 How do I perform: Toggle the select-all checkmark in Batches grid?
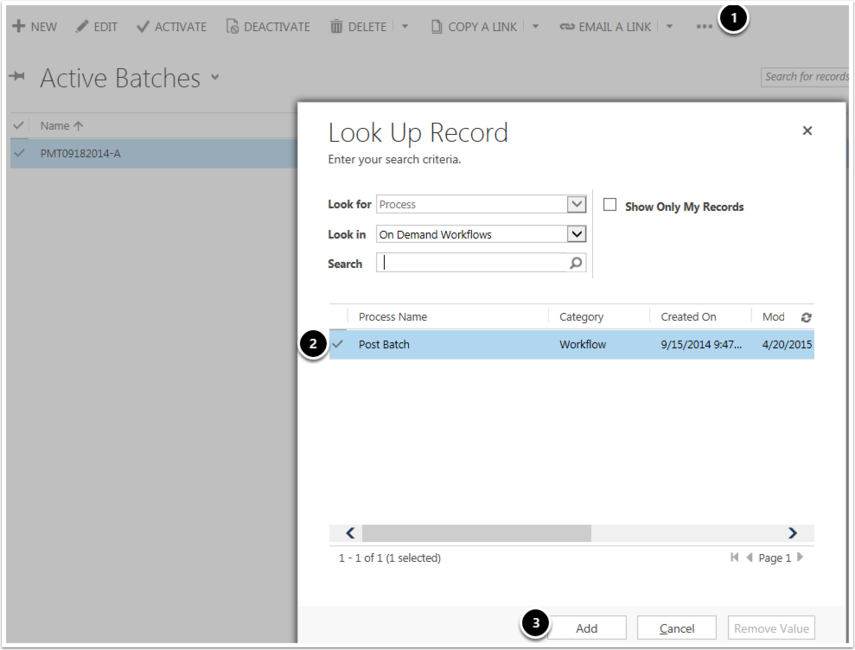pos(19,125)
